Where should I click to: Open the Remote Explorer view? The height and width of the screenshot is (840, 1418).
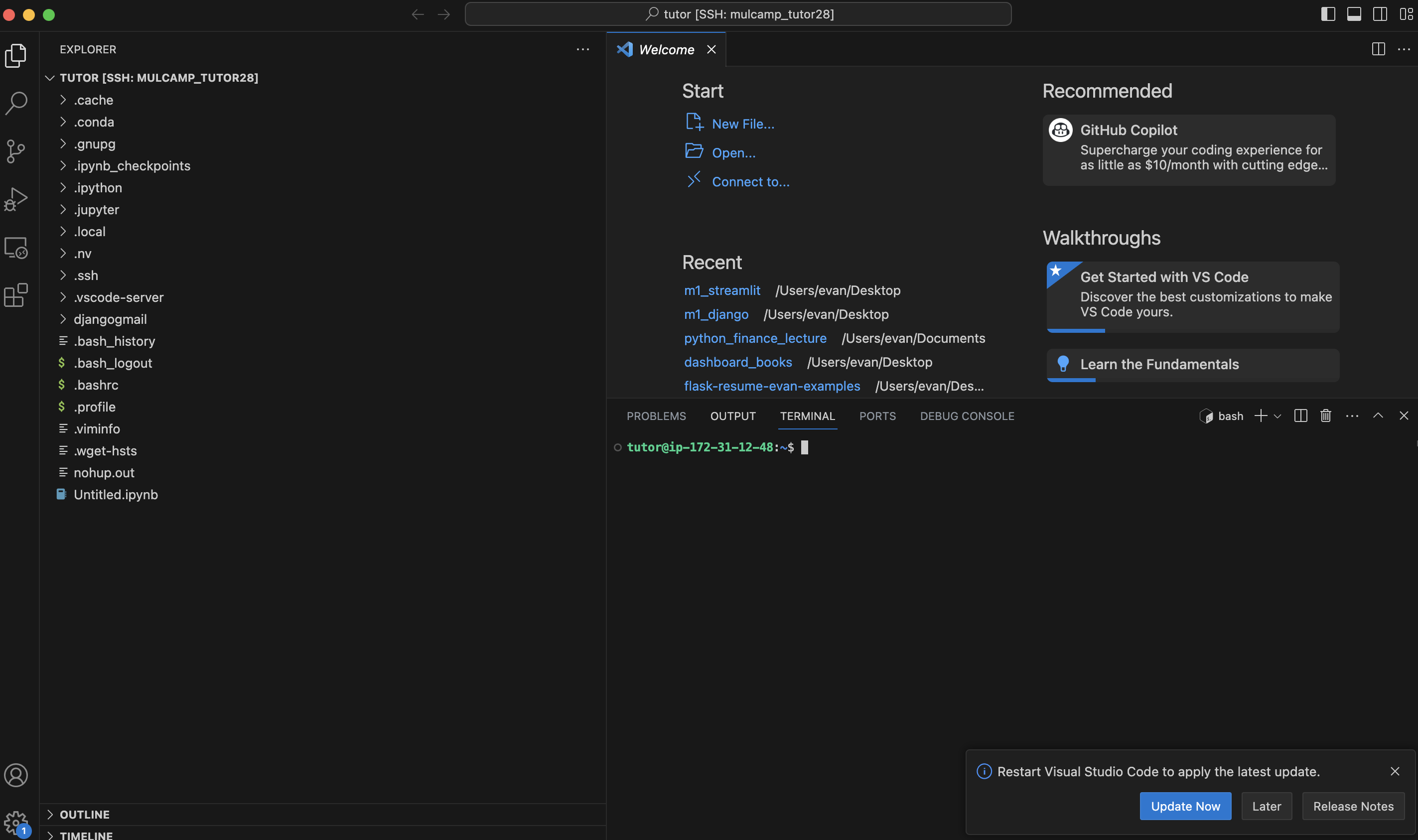[x=16, y=247]
